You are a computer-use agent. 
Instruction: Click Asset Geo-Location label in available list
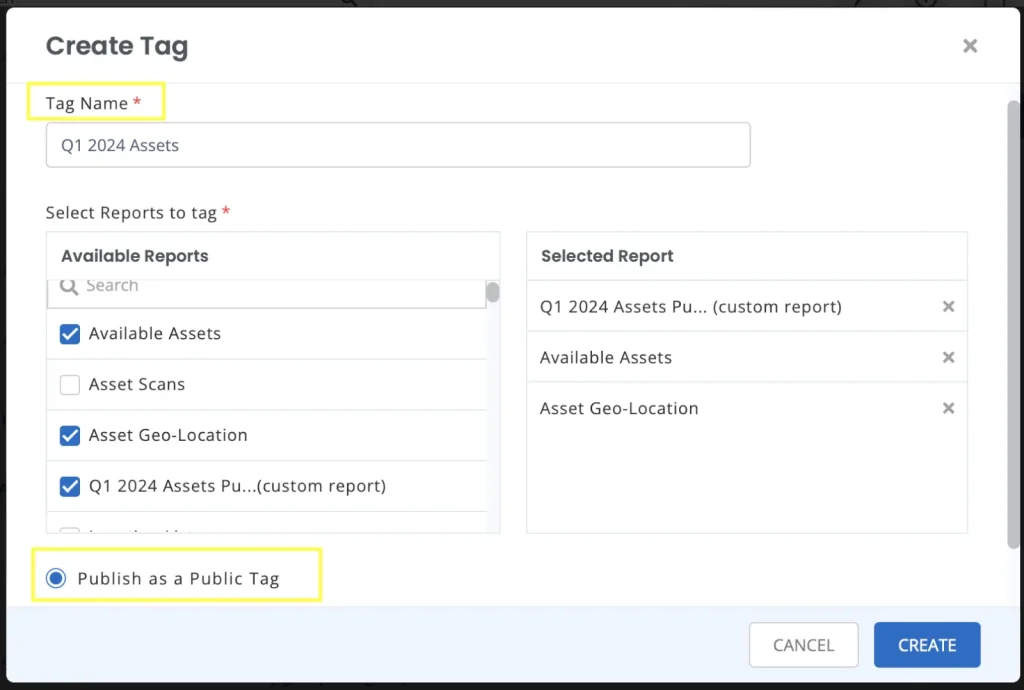(168, 435)
